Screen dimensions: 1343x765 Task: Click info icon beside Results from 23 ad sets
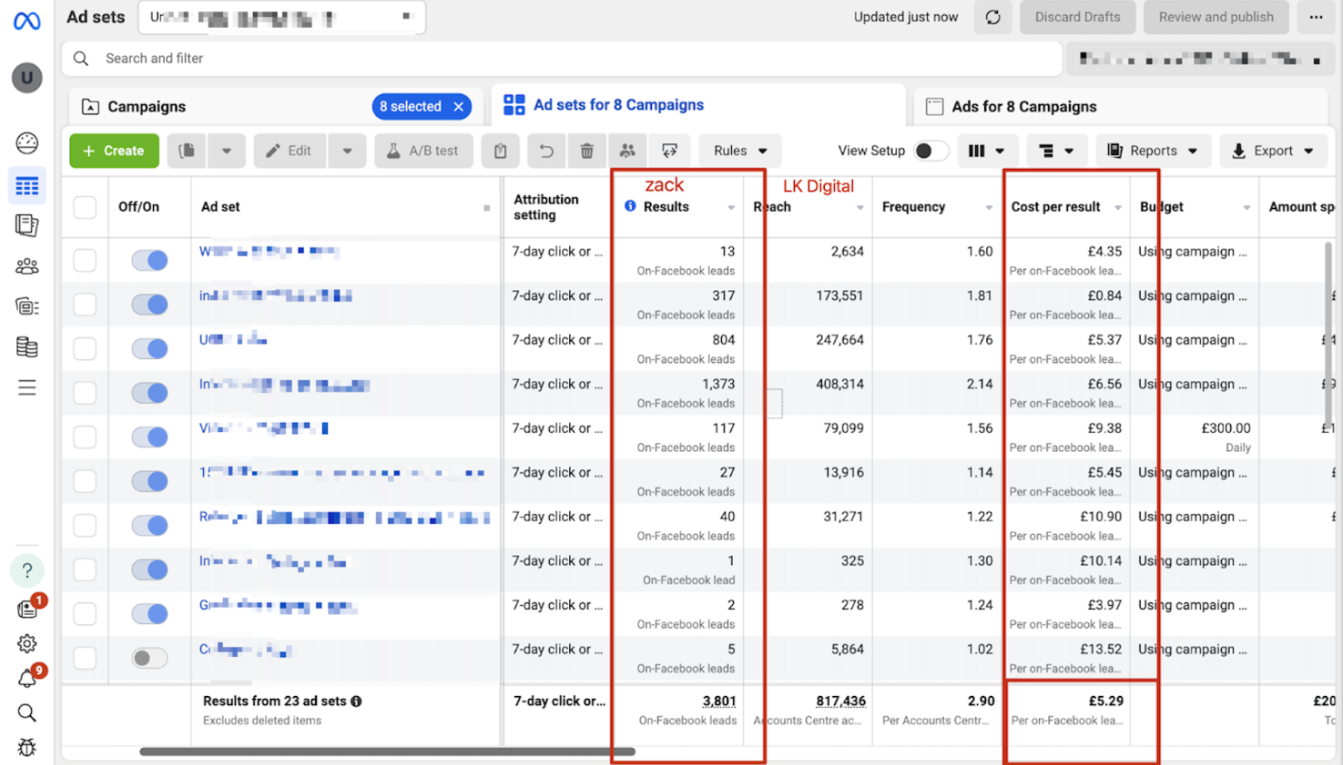tap(356, 702)
